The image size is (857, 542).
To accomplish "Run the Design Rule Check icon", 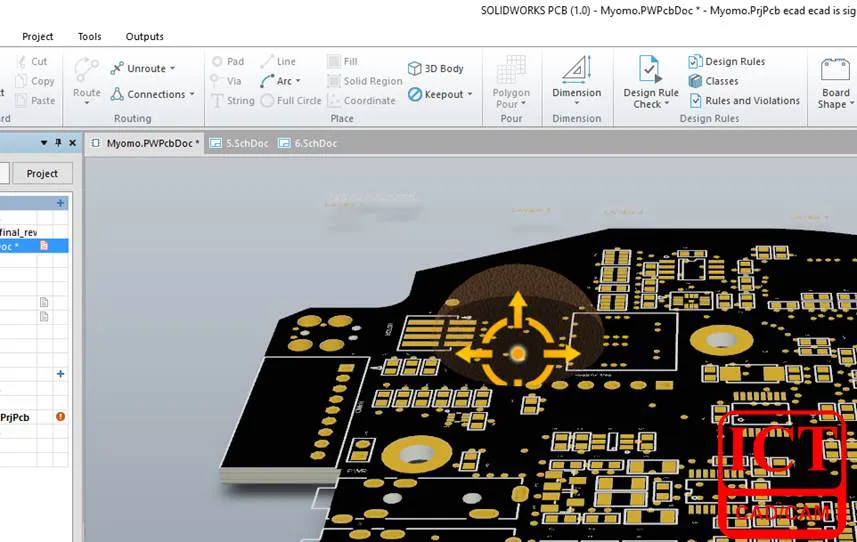I will point(650,69).
